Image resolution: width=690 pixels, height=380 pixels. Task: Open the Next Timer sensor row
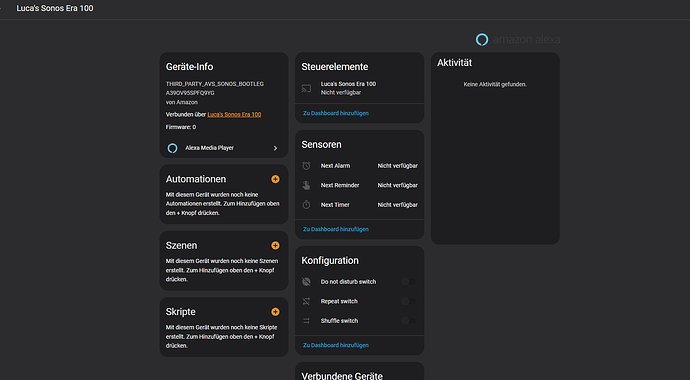pyautogui.click(x=360, y=205)
